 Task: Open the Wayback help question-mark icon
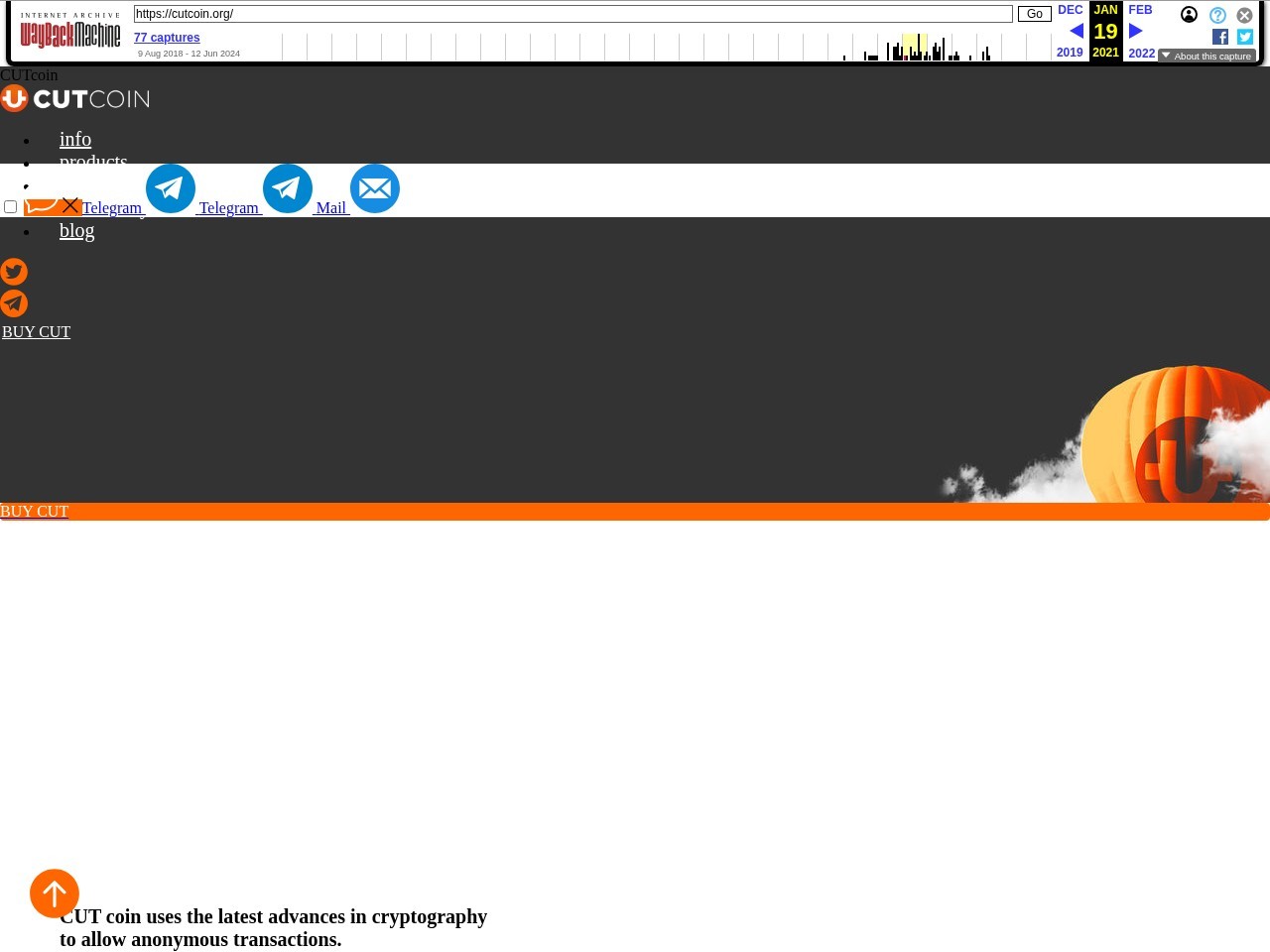pos(1217,15)
